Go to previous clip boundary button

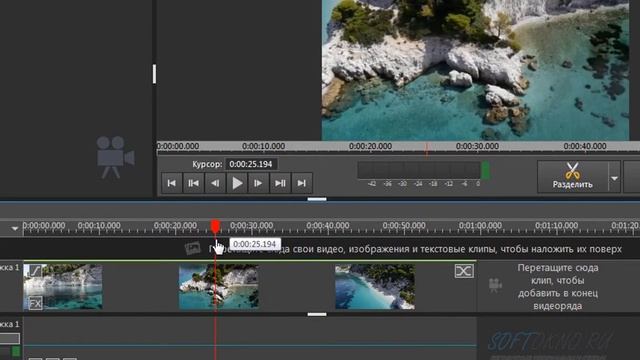[193, 183]
